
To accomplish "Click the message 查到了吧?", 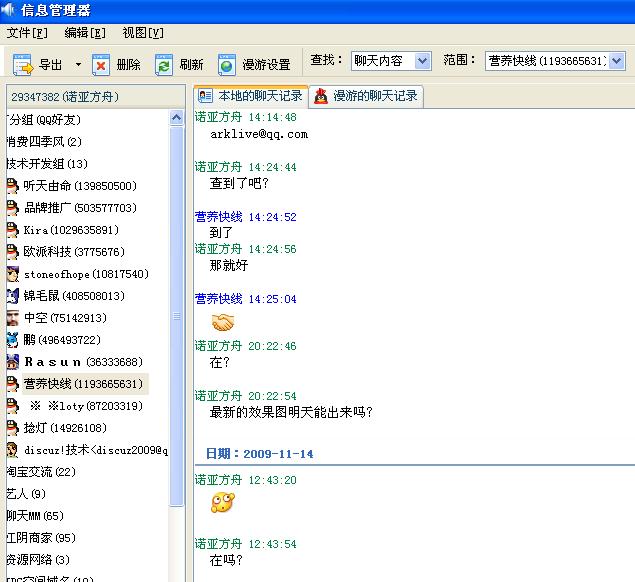I will [x=239, y=183].
